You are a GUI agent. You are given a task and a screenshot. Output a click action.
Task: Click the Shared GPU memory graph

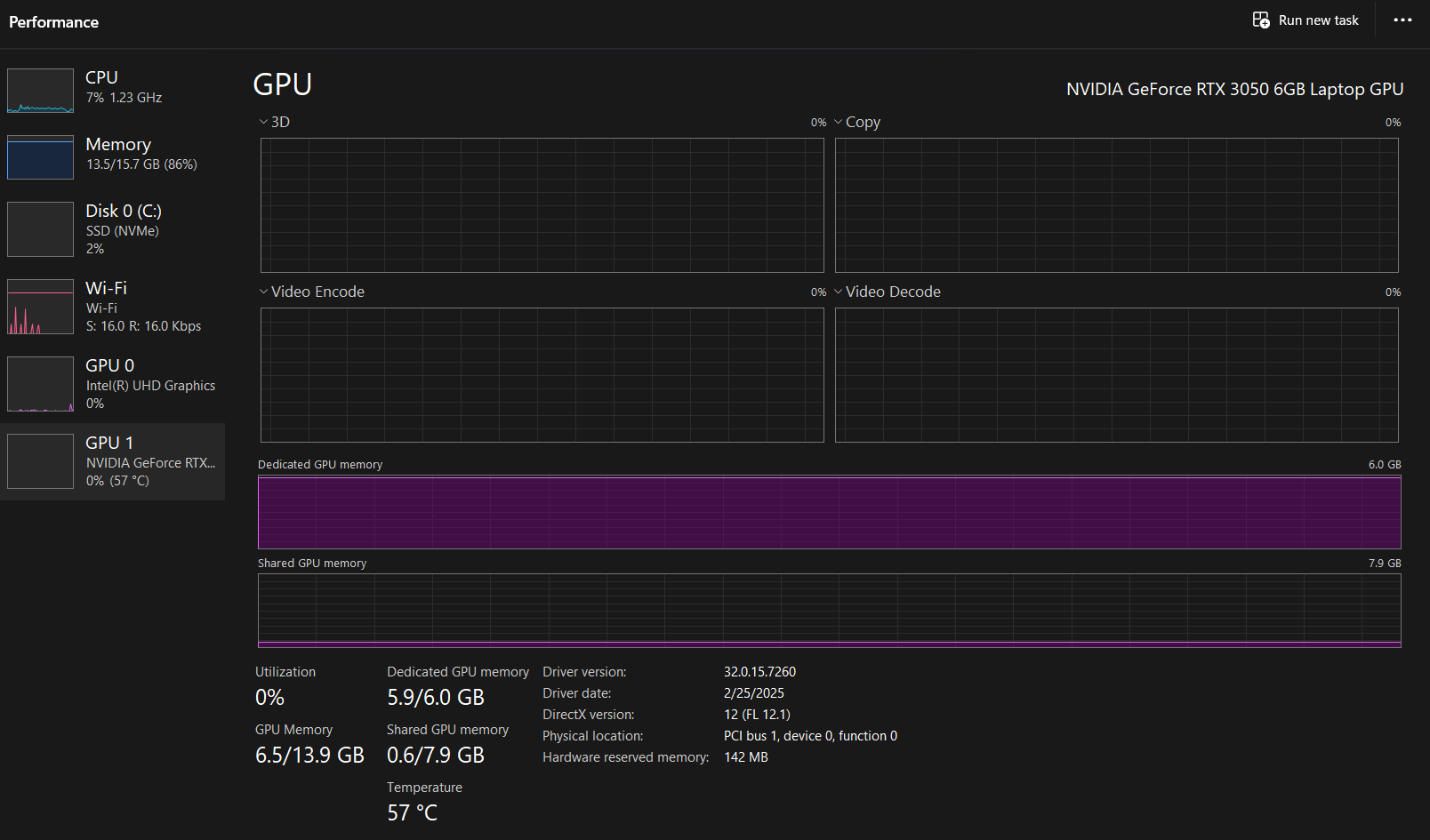click(x=829, y=611)
